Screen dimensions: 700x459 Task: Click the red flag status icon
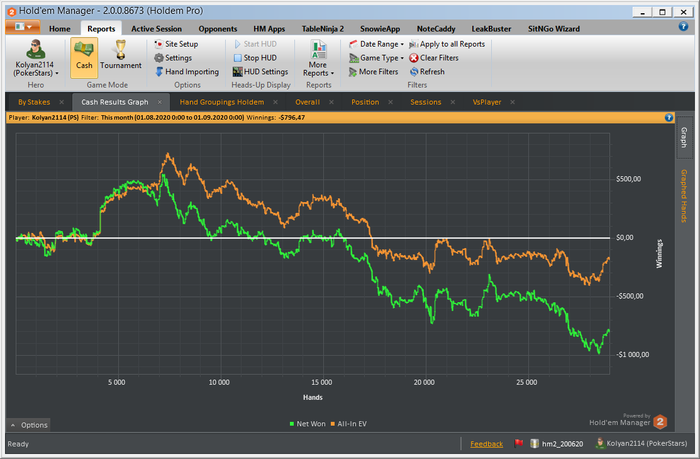point(519,443)
